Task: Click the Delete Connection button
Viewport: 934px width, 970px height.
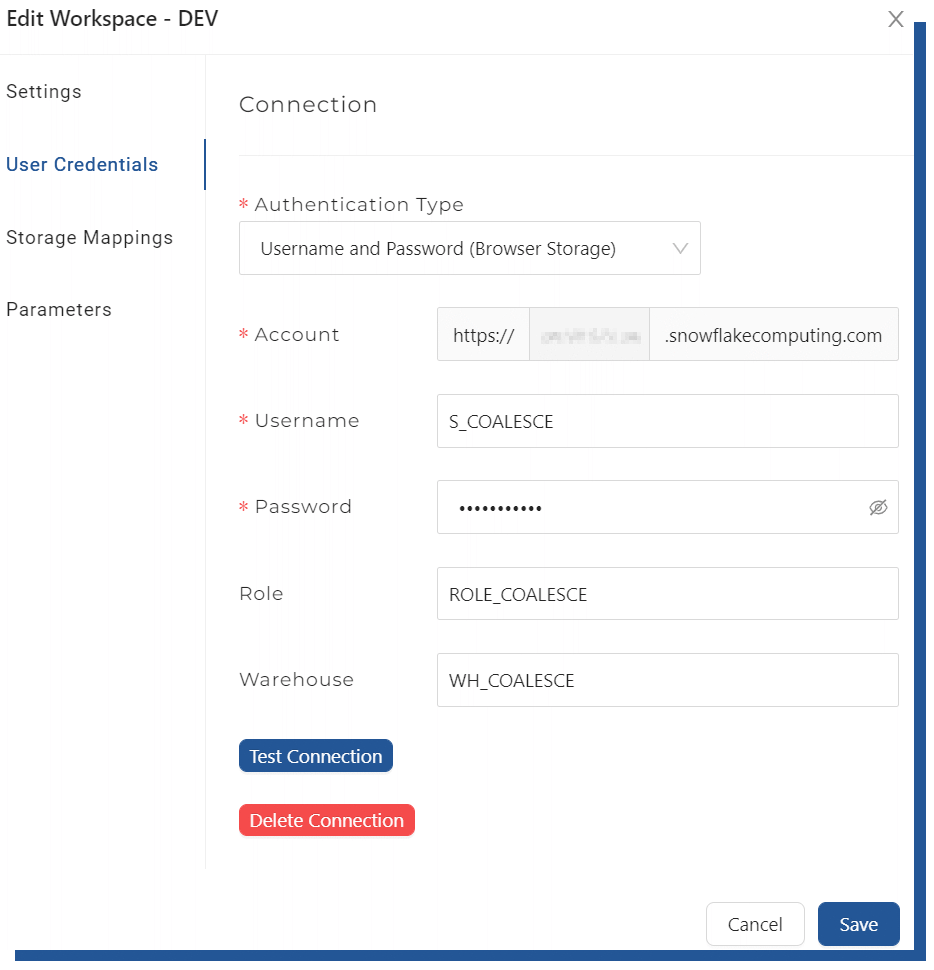Action: 326,820
